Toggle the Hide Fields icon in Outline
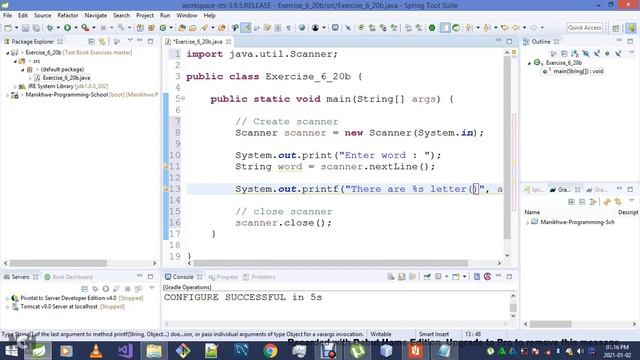The image size is (640, 360). click(x=586, y=53)
